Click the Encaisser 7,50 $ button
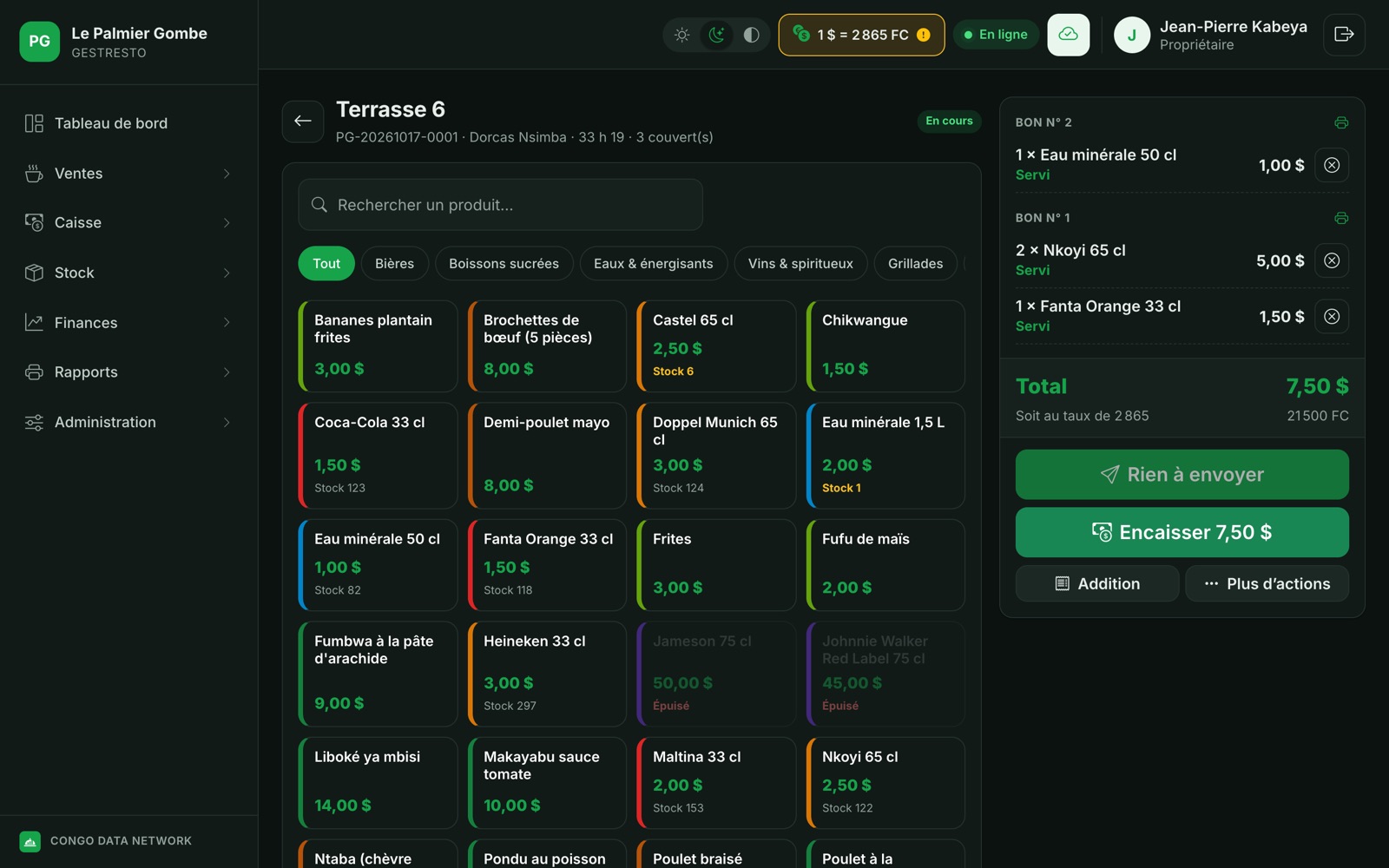This screenshot has width=1389, height=868. coord(1182,532)
